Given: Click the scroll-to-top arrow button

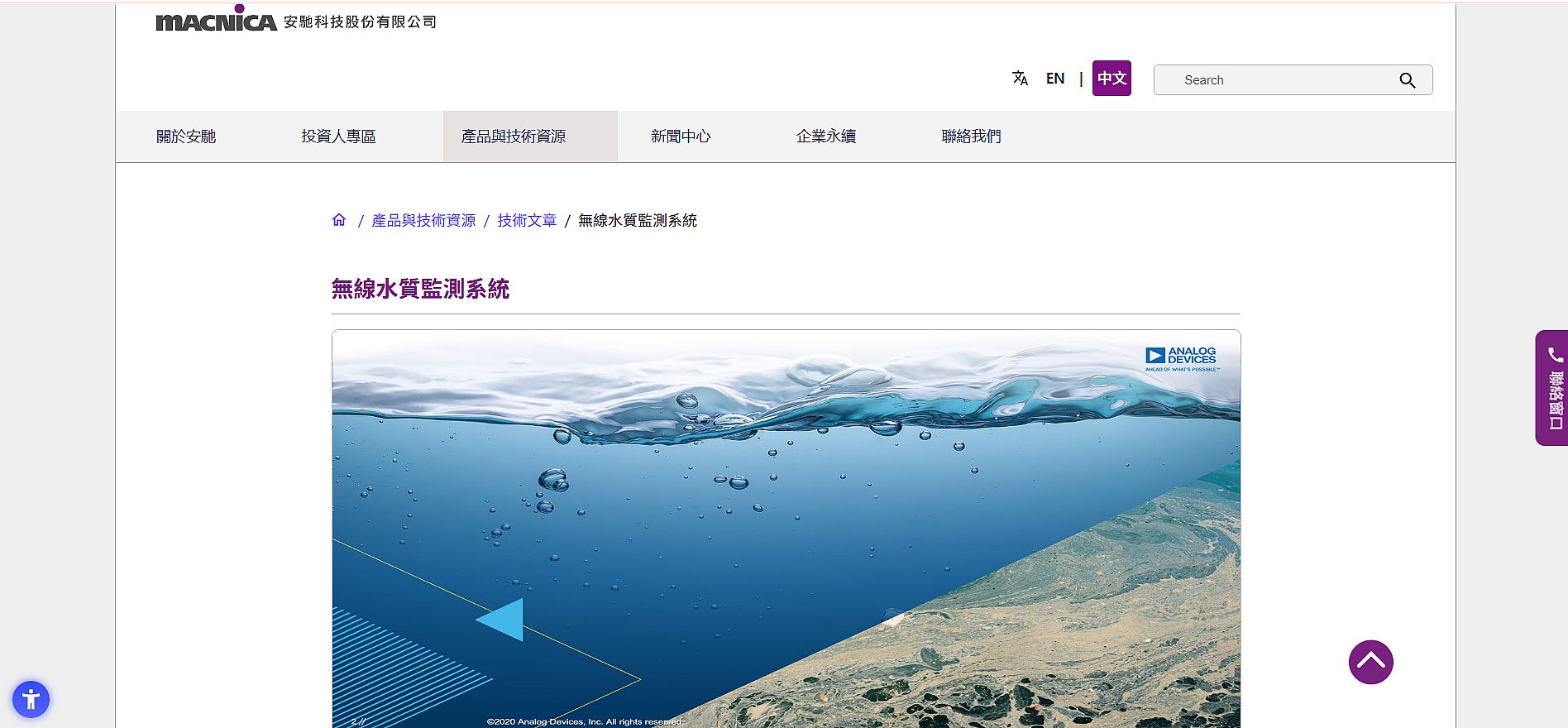Looking at the screenshot, I should pos(1370,662).
